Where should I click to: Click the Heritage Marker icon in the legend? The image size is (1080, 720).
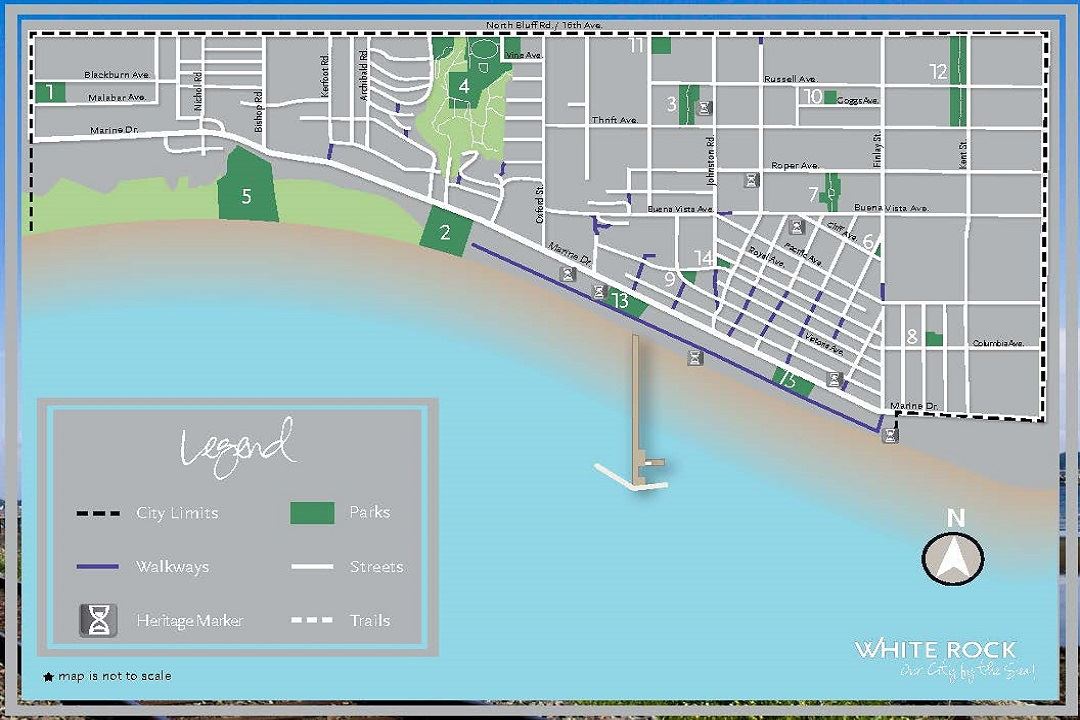pyautogui.click(x=98, y=620)
